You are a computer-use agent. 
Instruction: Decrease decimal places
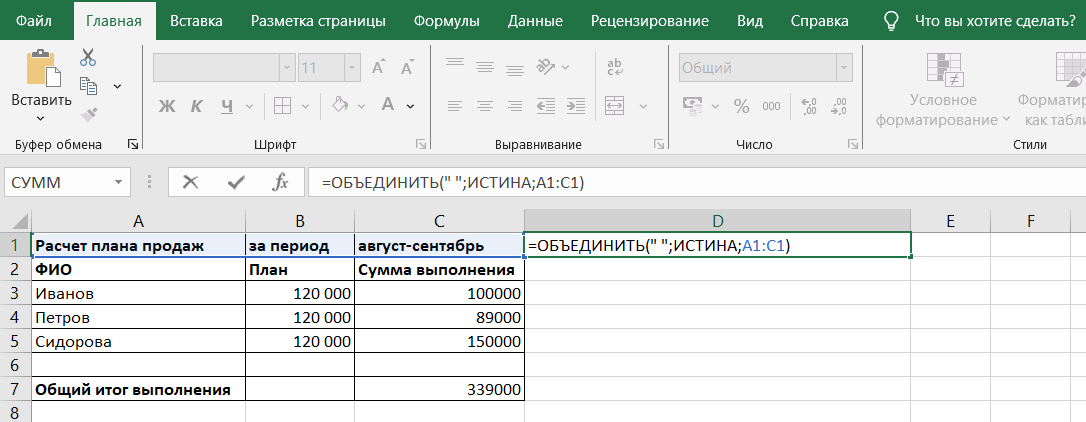838,106
